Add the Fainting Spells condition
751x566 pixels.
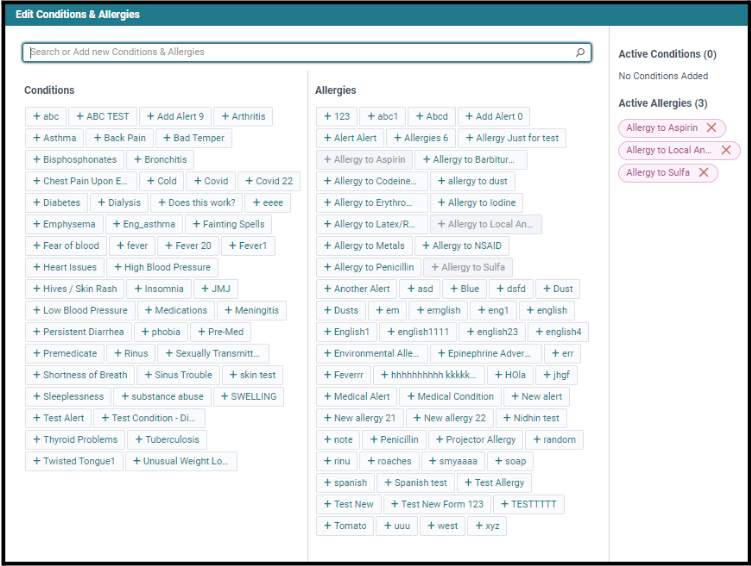pos(228,224)
